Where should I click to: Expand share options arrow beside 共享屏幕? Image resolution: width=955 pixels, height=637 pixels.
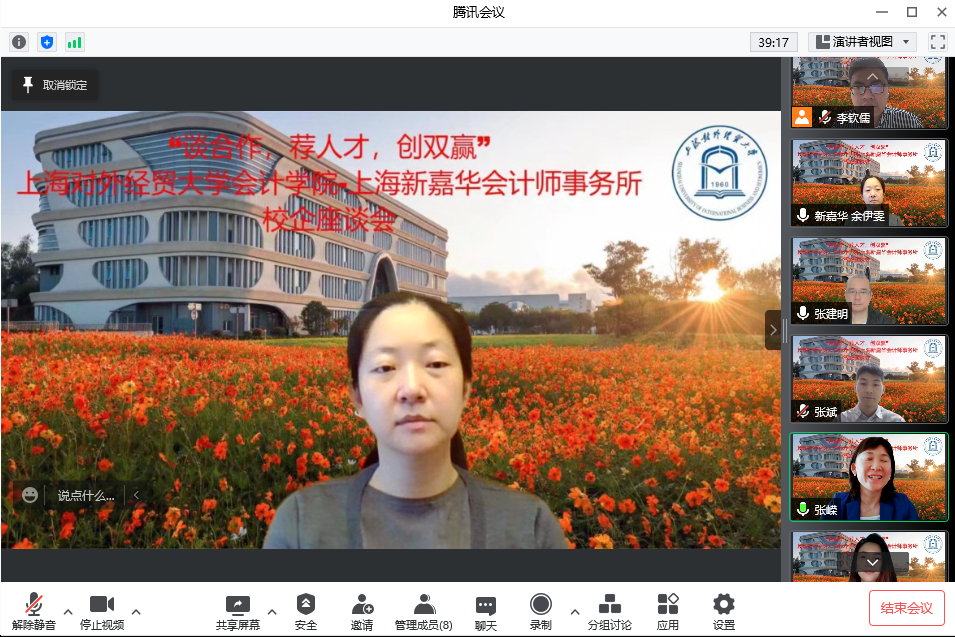coord(272,612)
